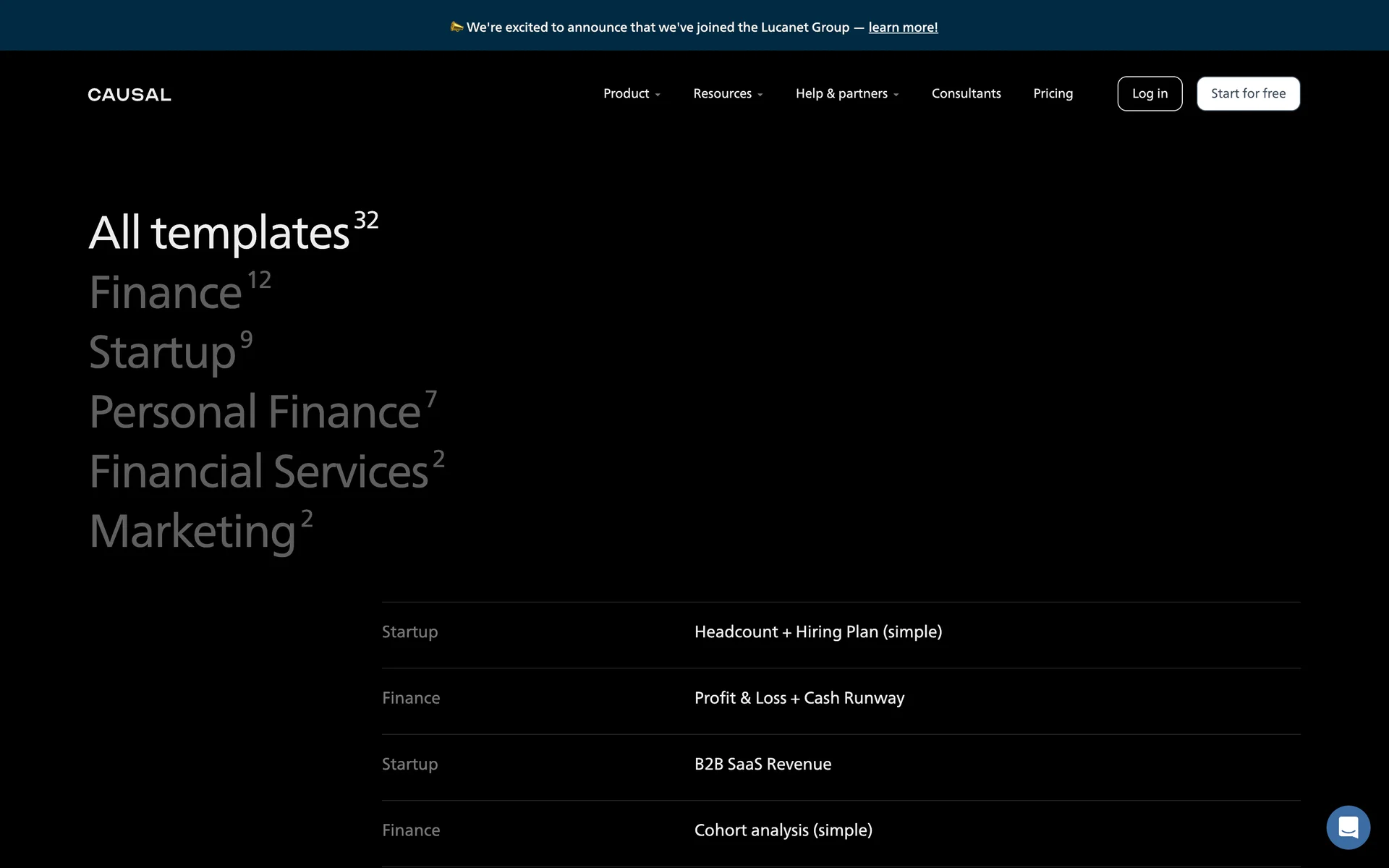
Task: Open the chat support widget icon
Action: tap(1348, 827)
